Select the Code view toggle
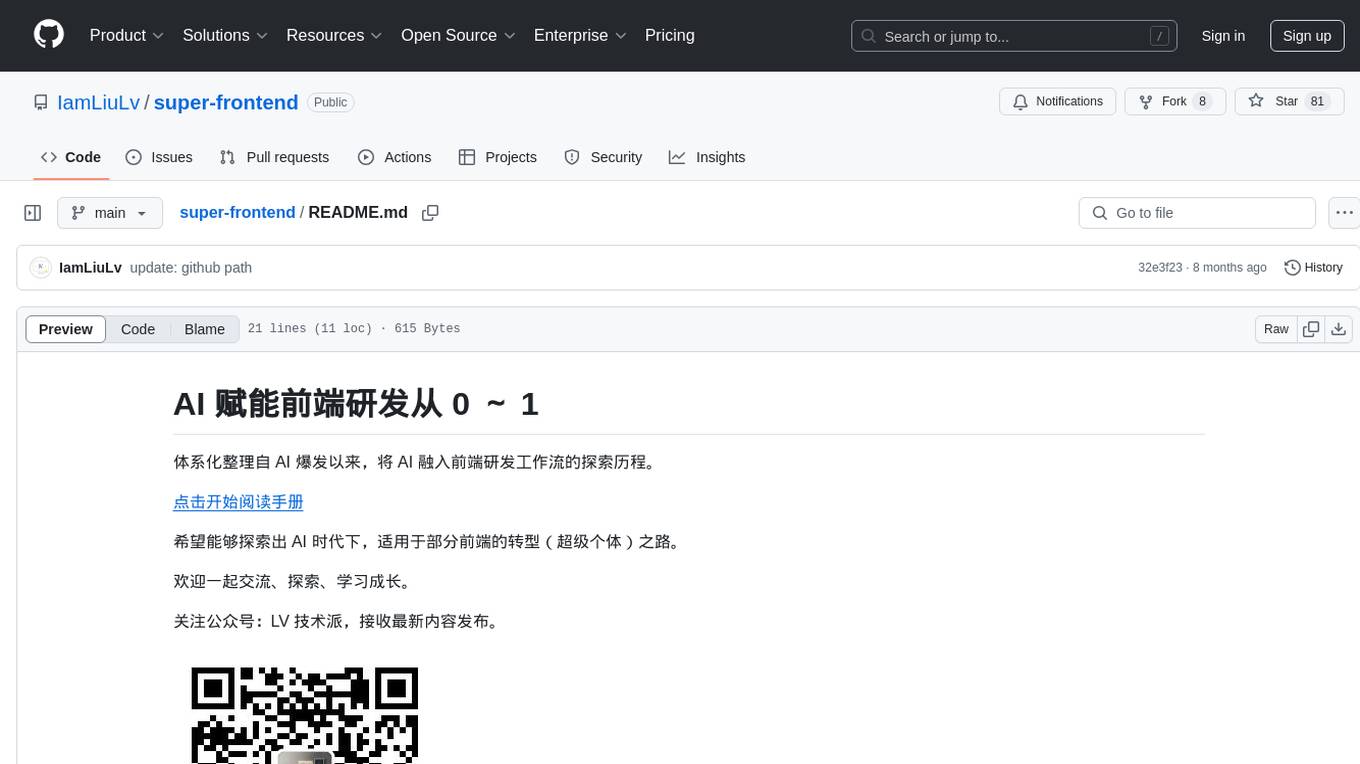 click(138, 329)
